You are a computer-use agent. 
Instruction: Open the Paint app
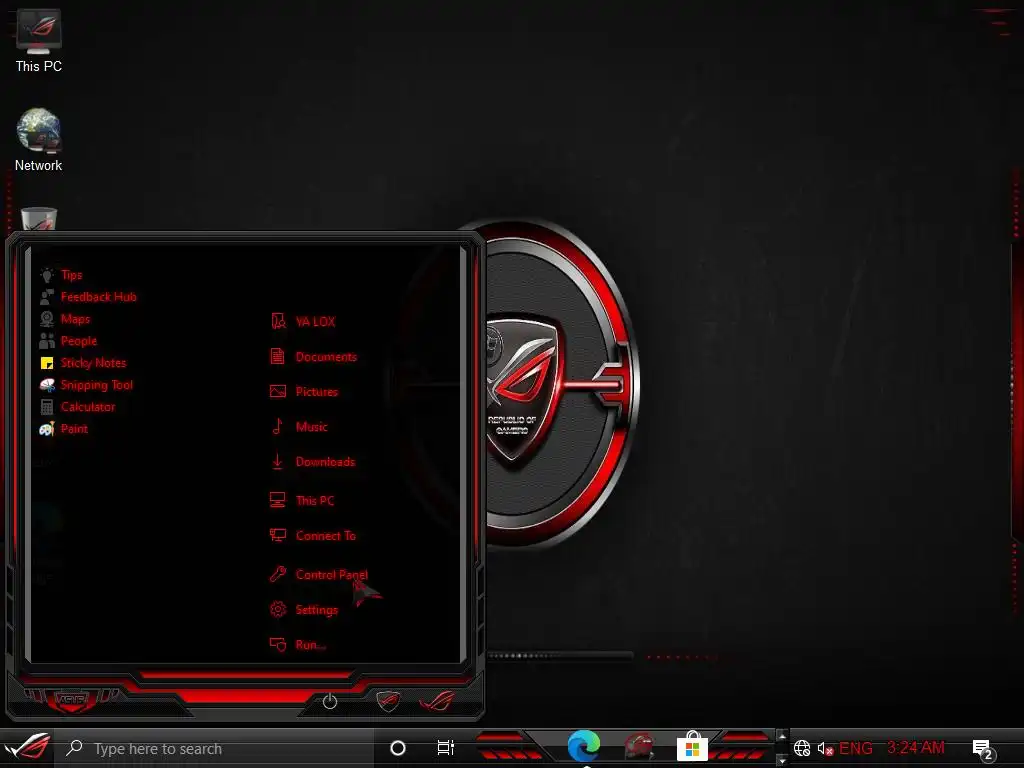click(x=63, y=429)
